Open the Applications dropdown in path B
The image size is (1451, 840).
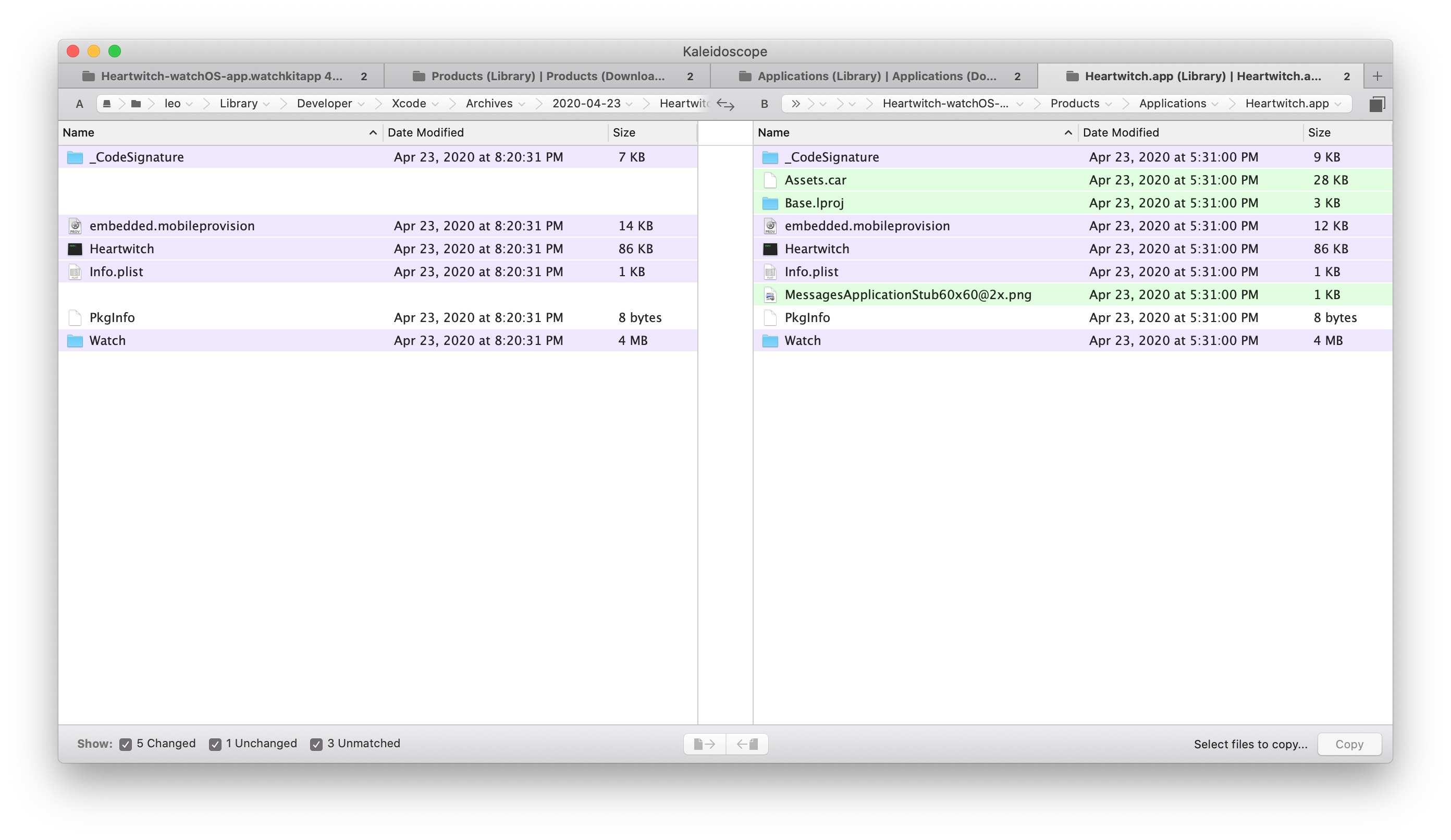(x=1215, y=104)
